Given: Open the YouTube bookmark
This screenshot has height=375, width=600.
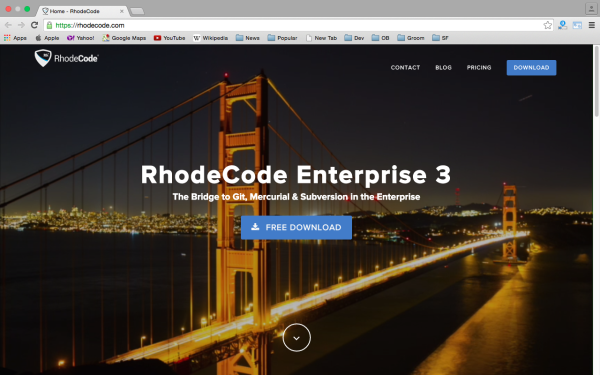Looking at the screenshot, I should point(170,38).
